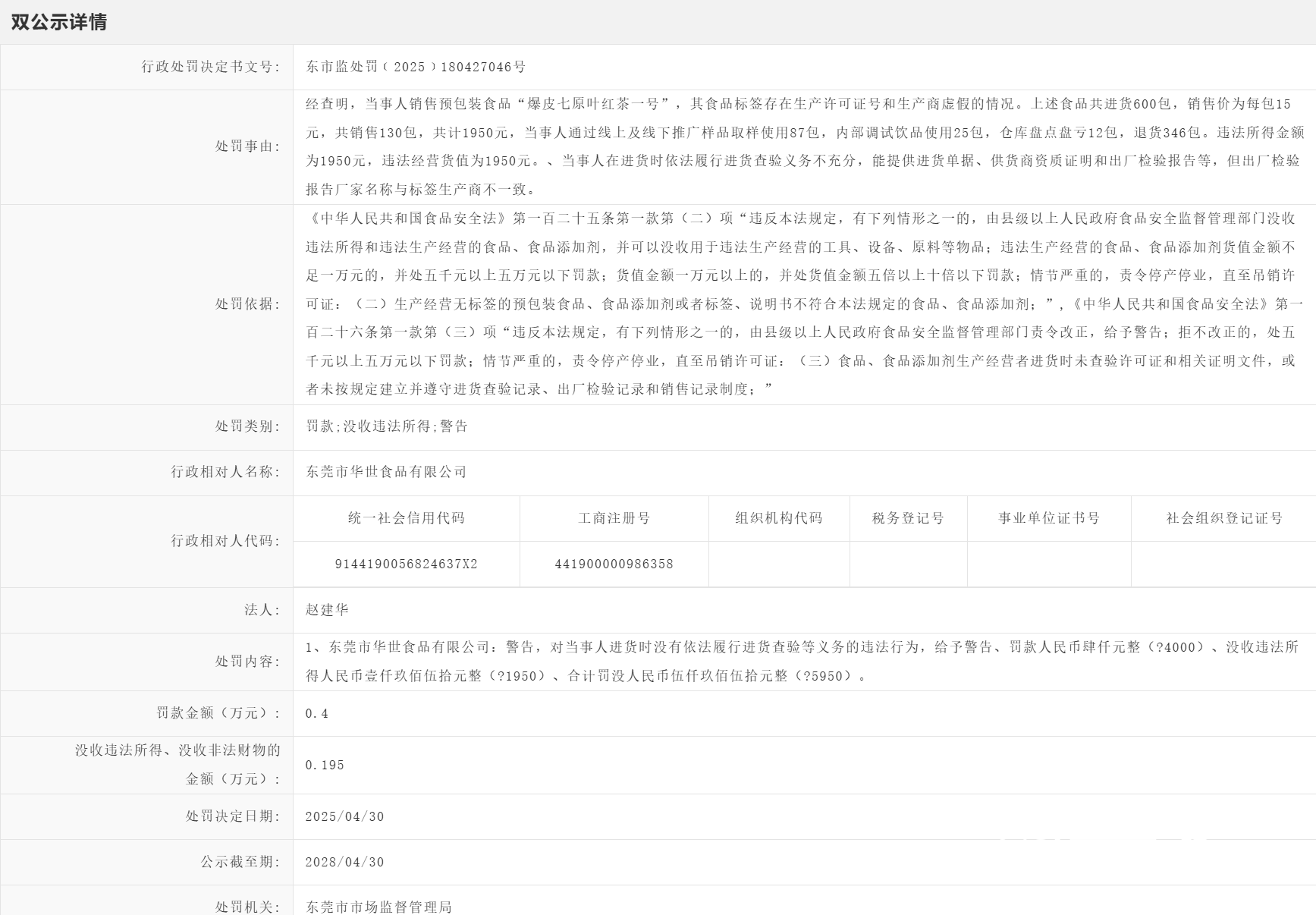Click the 行政相对人代码 label
1316x915 pixels.
225,541
